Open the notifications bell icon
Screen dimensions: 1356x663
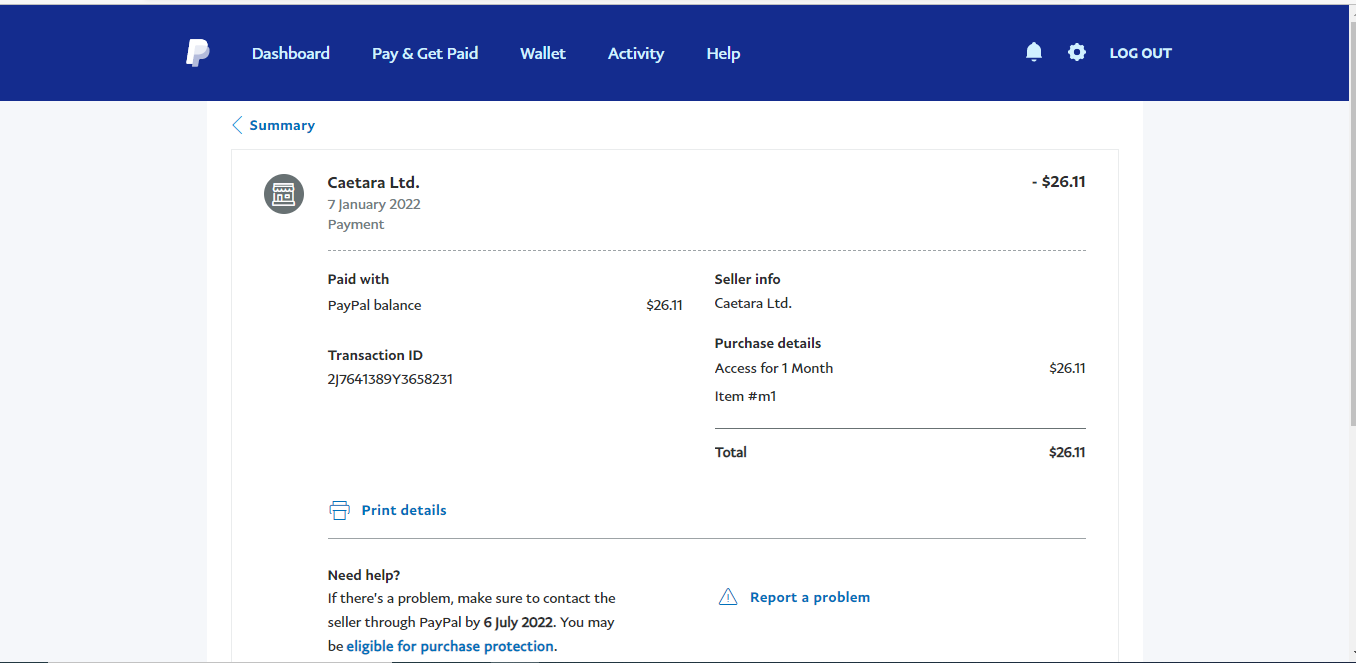(x=1034, y=52)
